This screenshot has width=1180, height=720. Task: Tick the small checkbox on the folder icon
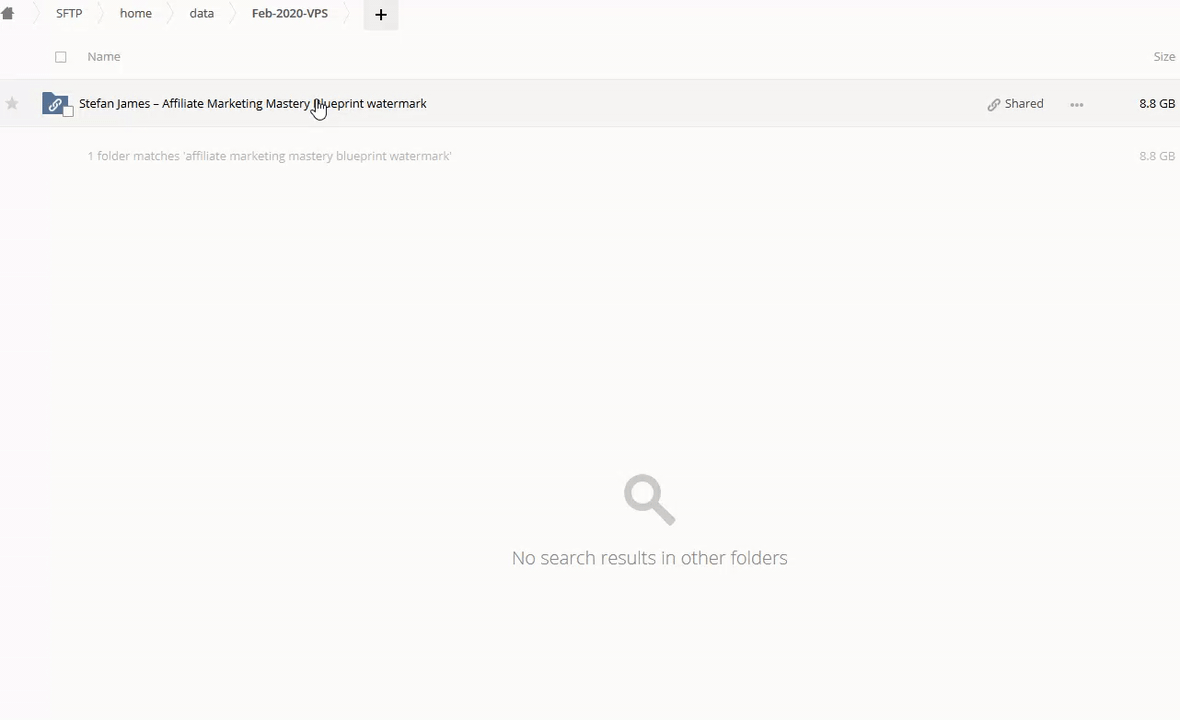(68, 112)
